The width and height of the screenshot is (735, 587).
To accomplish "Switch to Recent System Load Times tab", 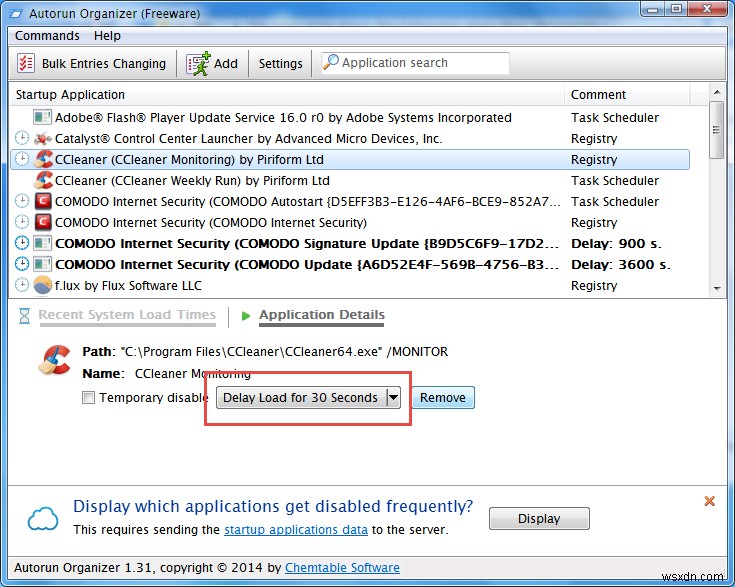I will 127,315.
